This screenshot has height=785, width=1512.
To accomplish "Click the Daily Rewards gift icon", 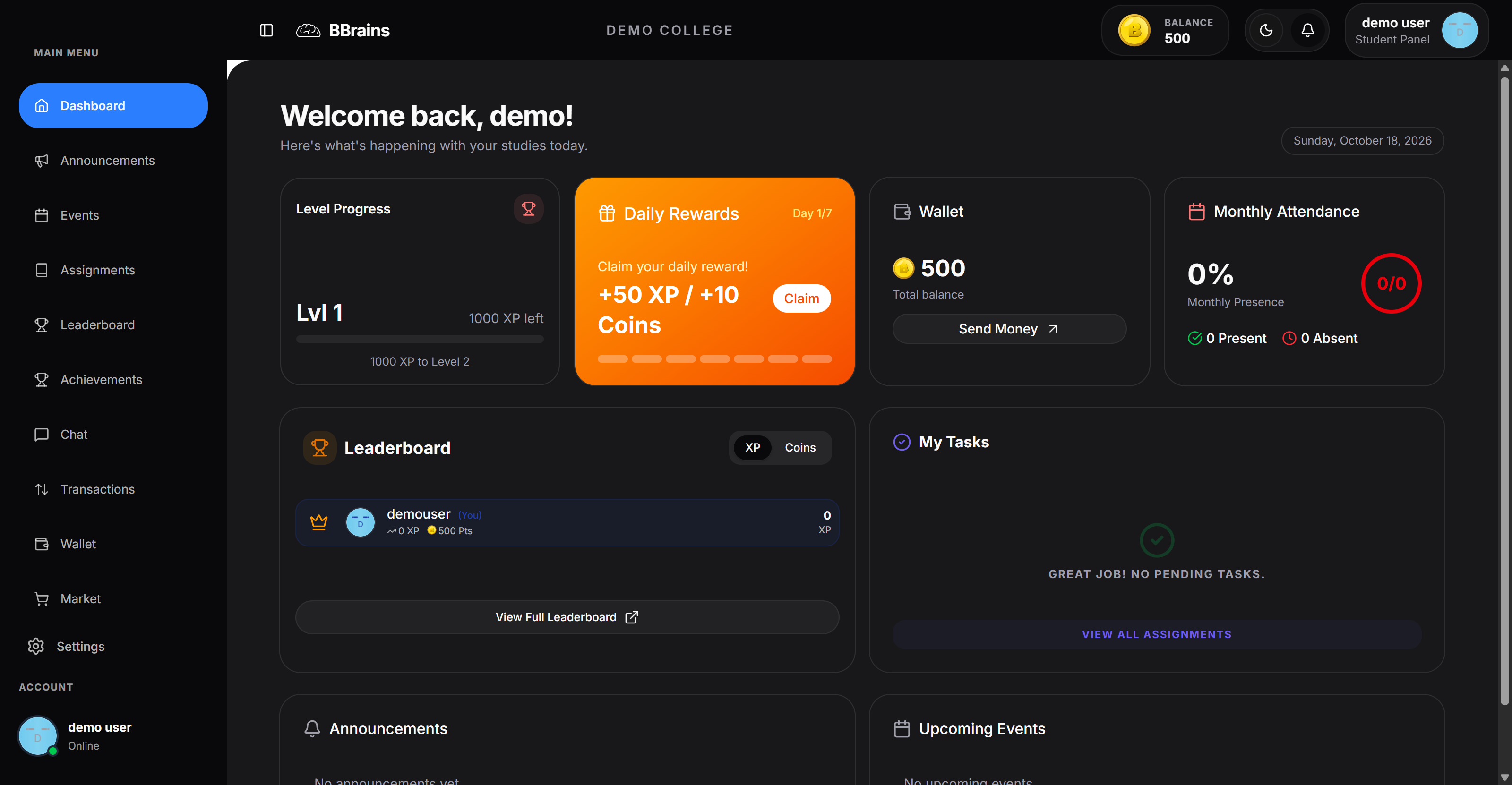I will [x=607, y=213].
